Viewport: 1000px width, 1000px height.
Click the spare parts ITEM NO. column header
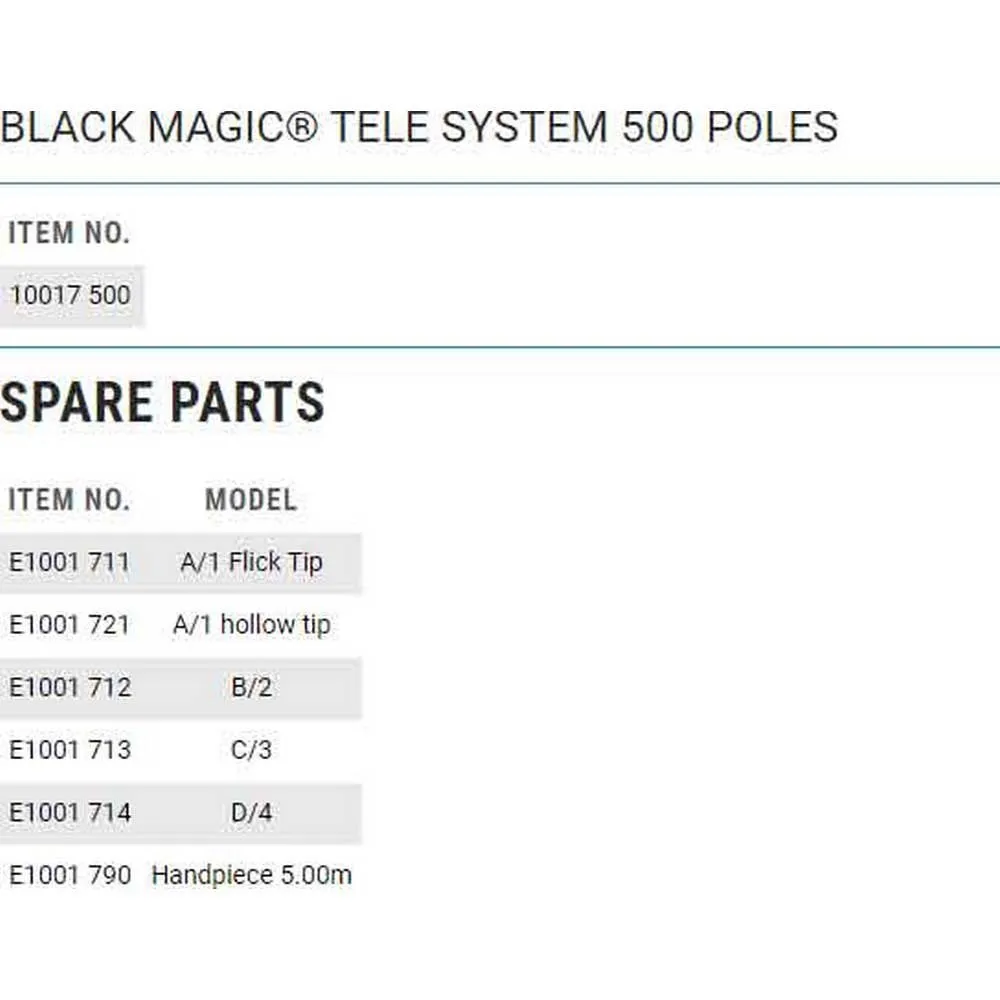pos(69,500)
